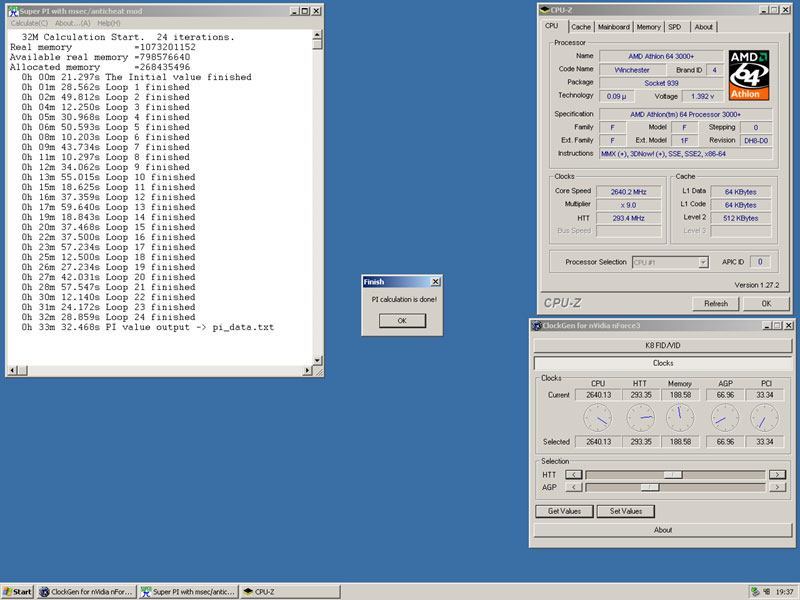Click the AGP clock gauge dial
This screenshot has height=600, width=800.
725,418
